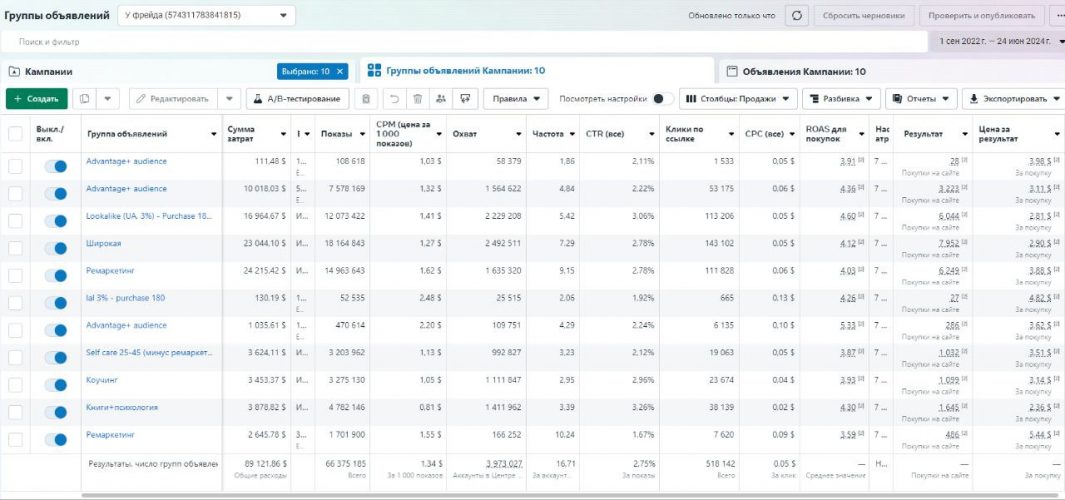1065x500 pixels.
Task: Toggle the 'Посмотреть настройки' switch
Action: coord(659,99)
